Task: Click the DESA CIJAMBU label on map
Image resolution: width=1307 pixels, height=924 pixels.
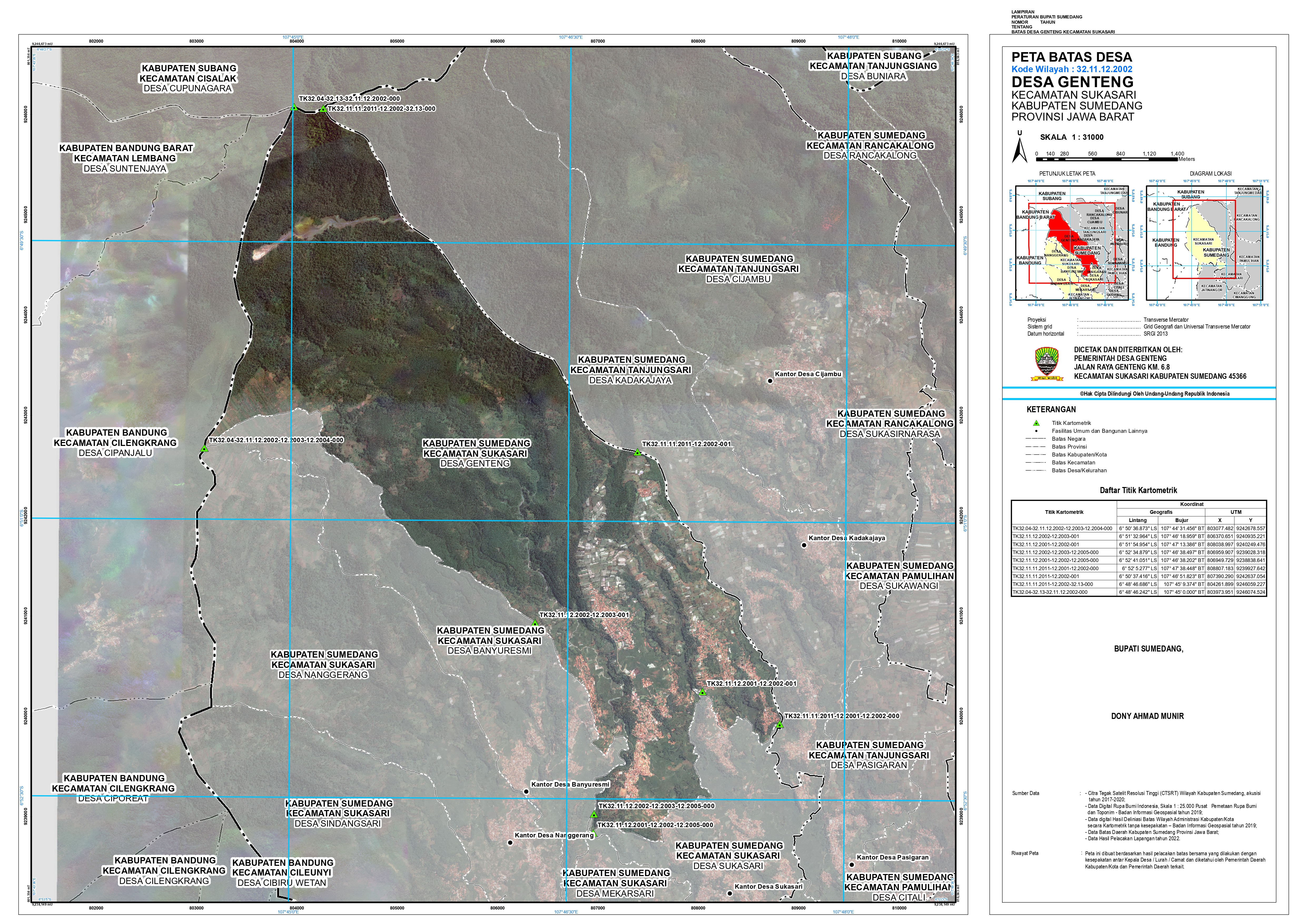Action: pos(738,279)
